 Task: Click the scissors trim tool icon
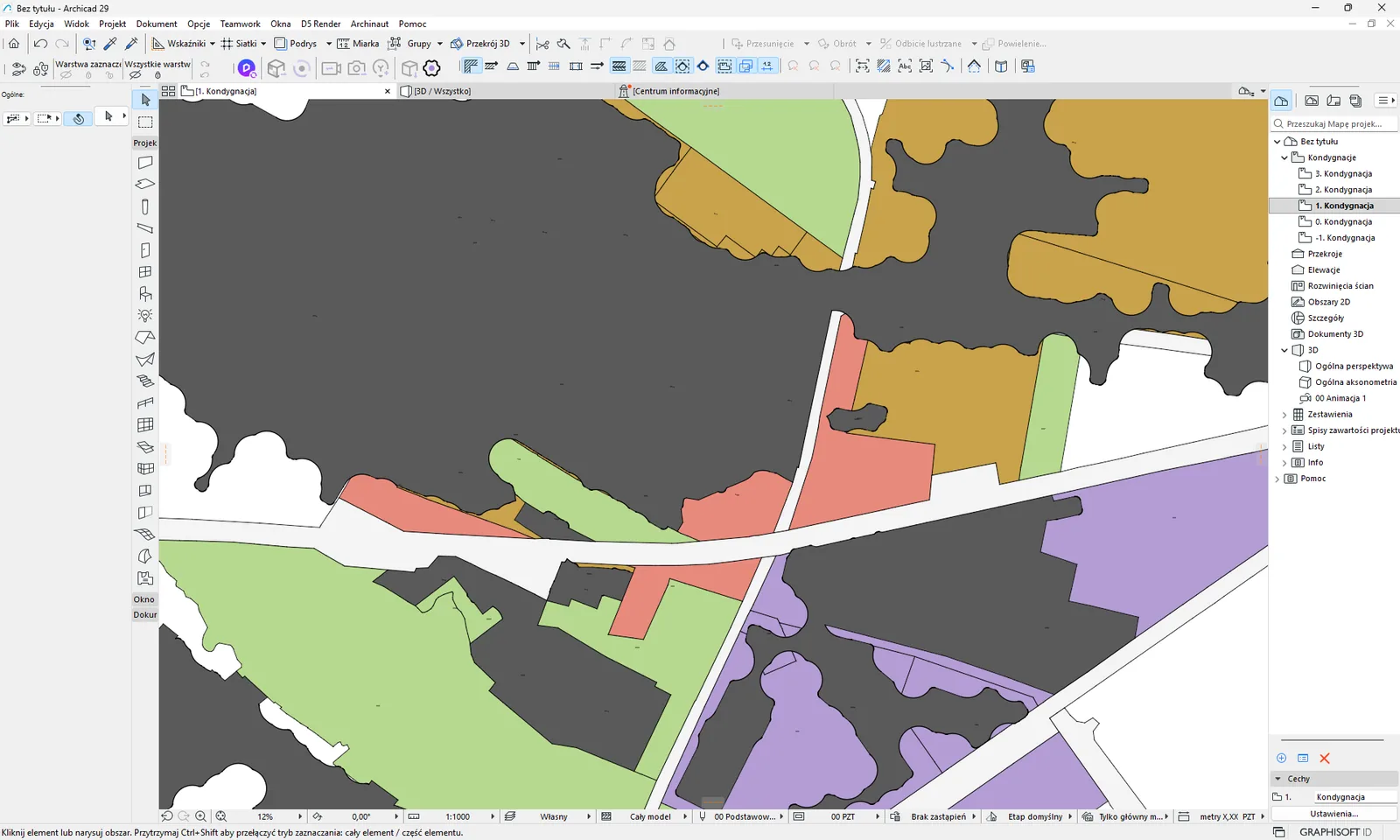point(542,44)
